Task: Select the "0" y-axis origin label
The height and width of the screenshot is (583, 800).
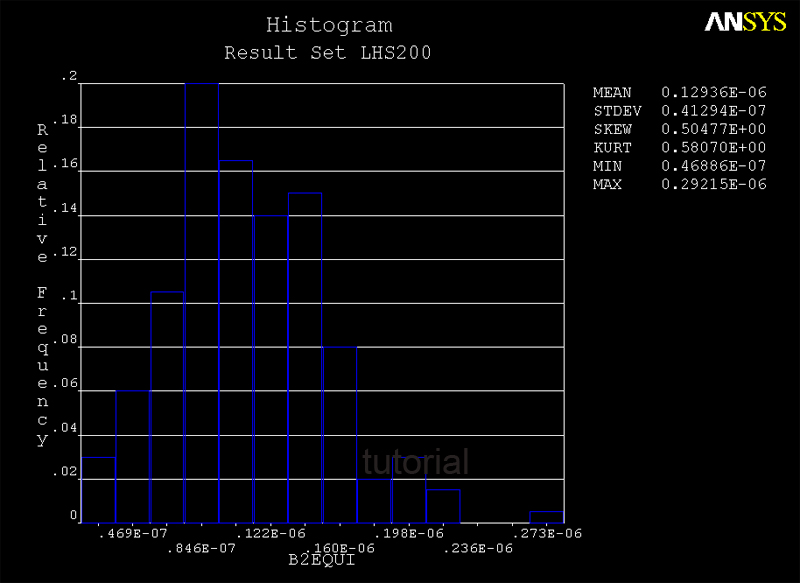Action: coord(73,516)
